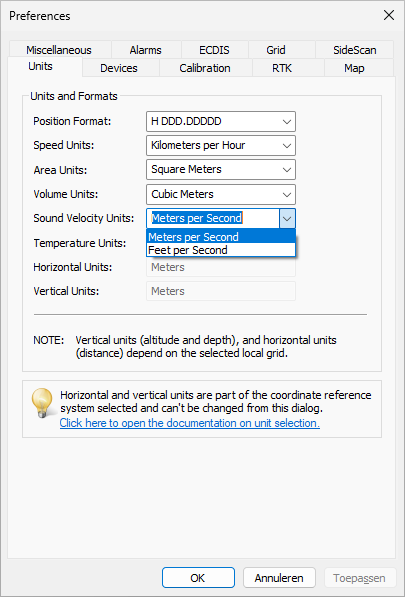Select the Devices tab
The image size is (405, 597).
tap(119, 68)
